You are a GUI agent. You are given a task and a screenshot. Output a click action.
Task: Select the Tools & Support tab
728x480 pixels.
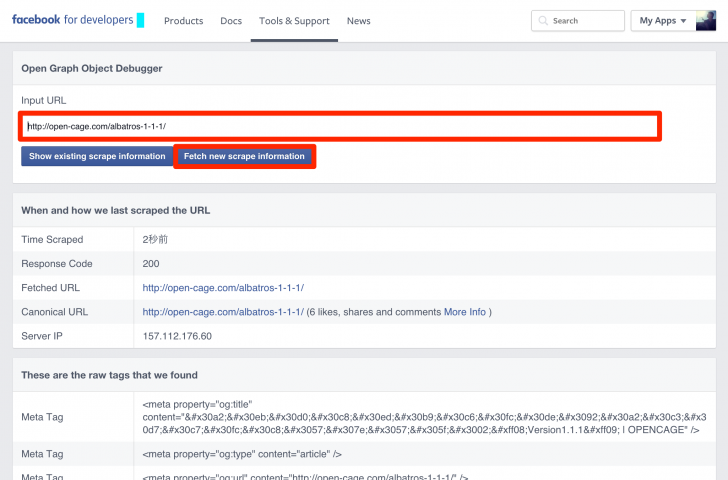coord(294,21)
